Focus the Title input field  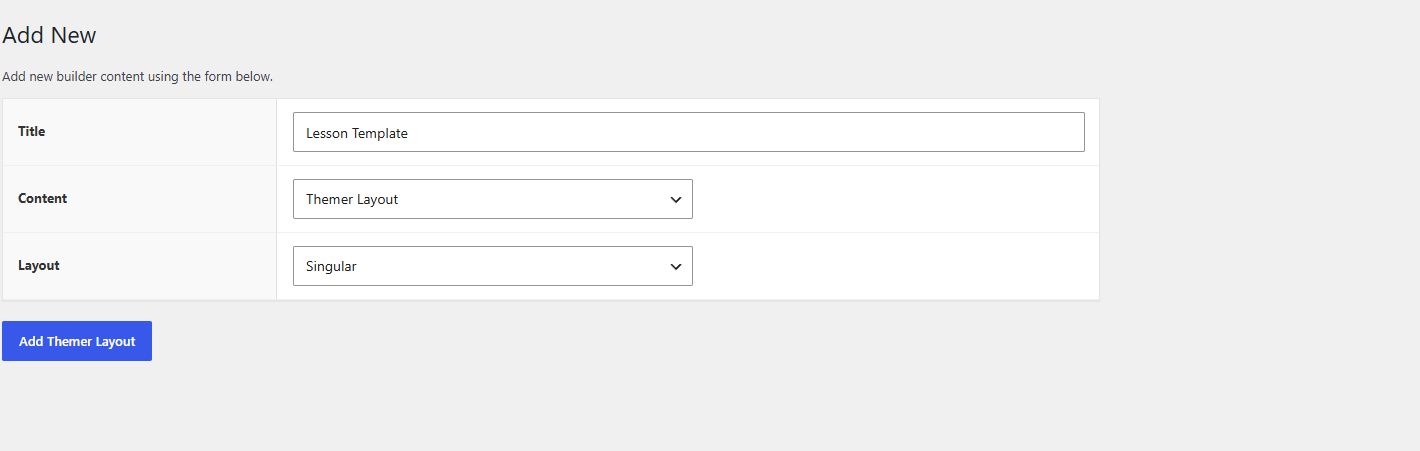coord(688,132)
